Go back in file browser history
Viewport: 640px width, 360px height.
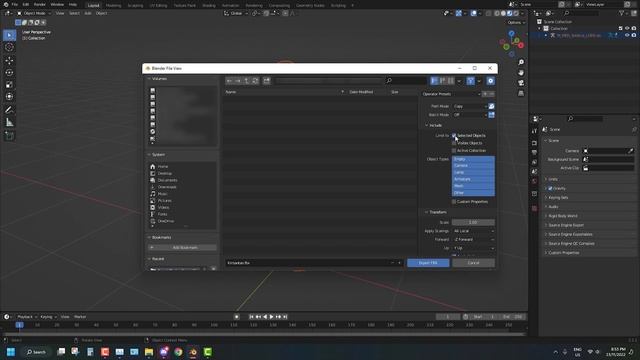[229, 81]
